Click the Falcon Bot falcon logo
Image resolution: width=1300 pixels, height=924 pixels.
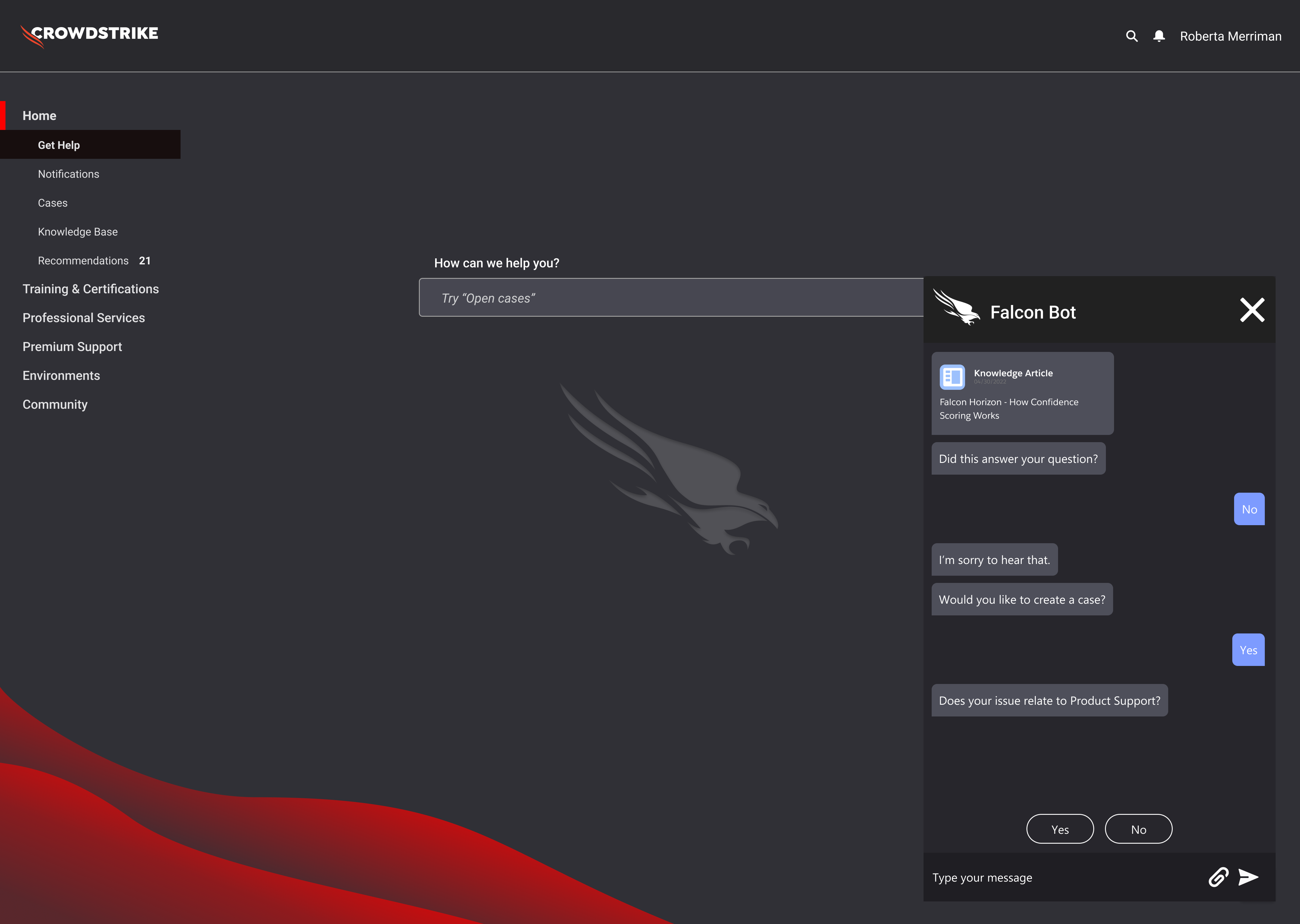tap(957, 307)
